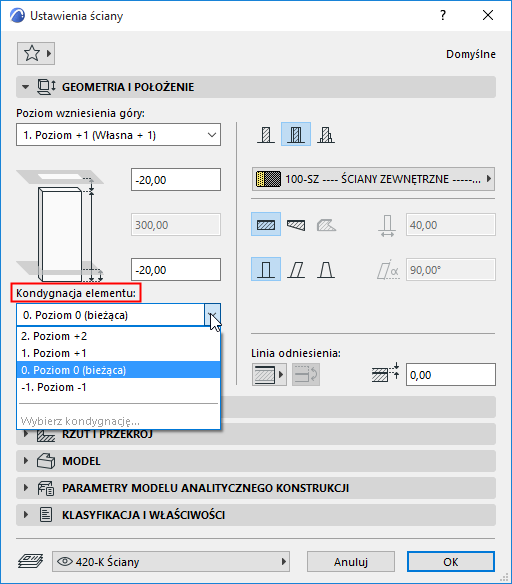Toggle the eye icon for 420-K Ściany
The width and height of the screenshot is (512, 584).
pyautogui.click(x=65, y=561)
